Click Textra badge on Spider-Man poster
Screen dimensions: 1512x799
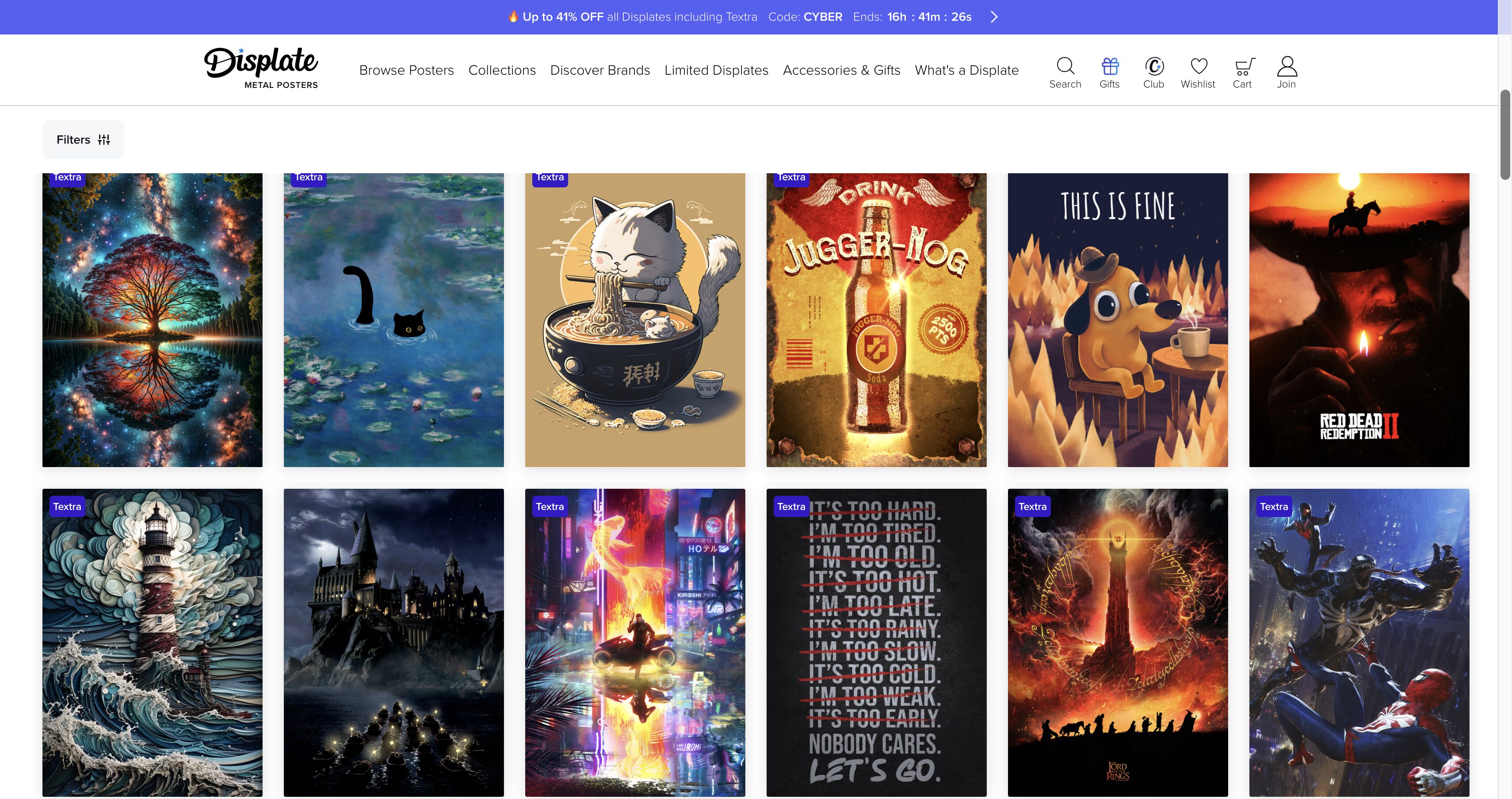[x=1274, y=506]
